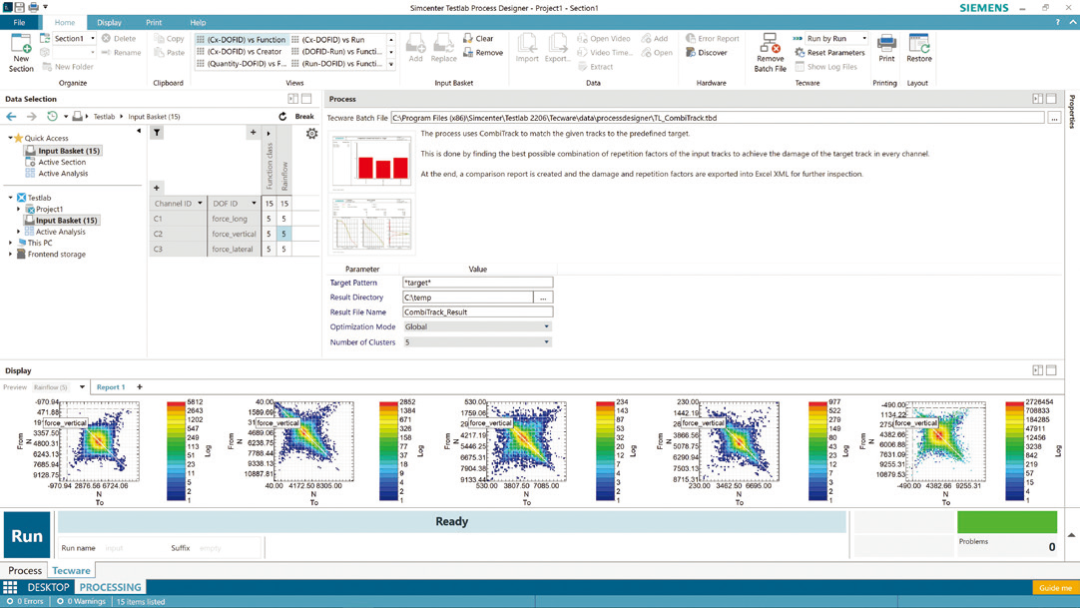Click the Extract data icon
The width and height of the screenshot is (1080, 608).
[x=582, y=67]
